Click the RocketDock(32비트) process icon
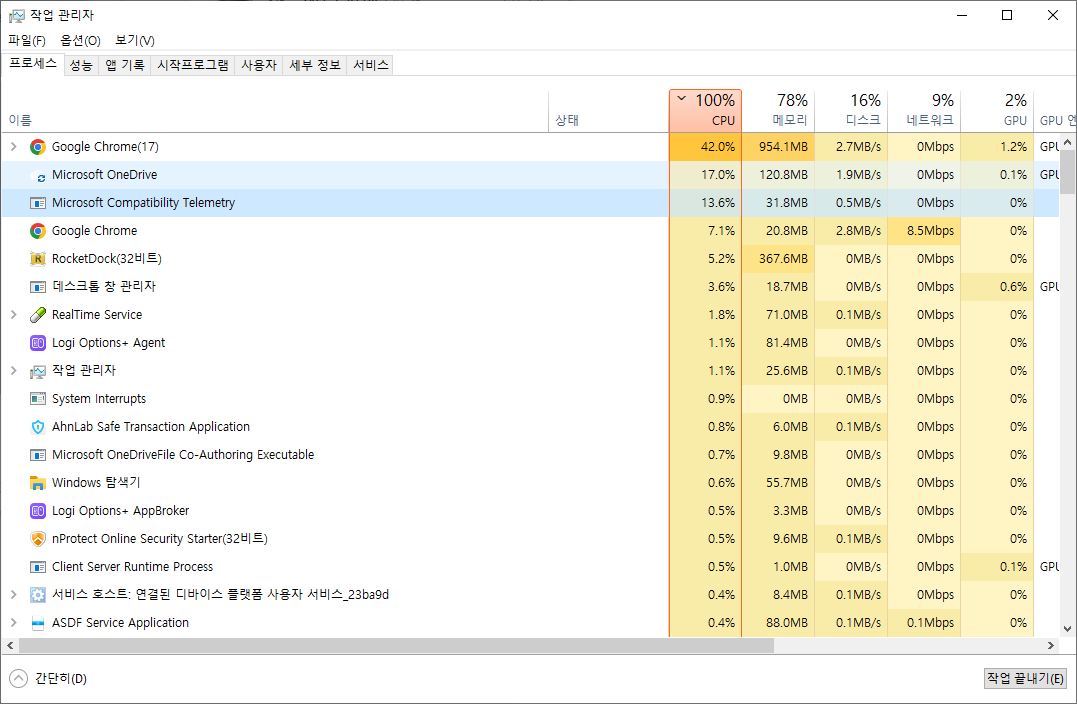The width and height of the screenshot is (1077, 704). click(38, 259)
